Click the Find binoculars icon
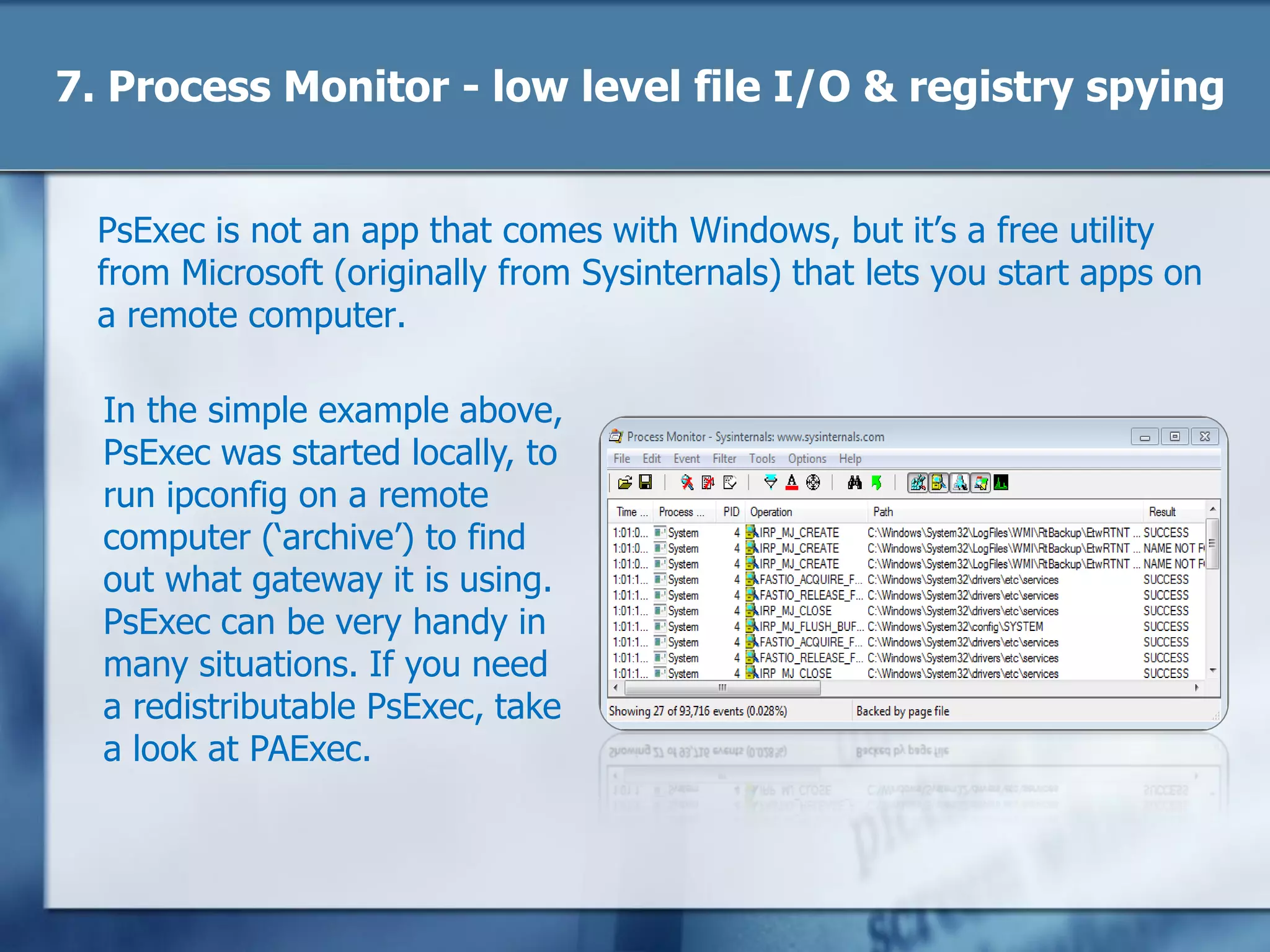Image resolution: width=1270 pixels, height=952 pixels. point(855,482)
